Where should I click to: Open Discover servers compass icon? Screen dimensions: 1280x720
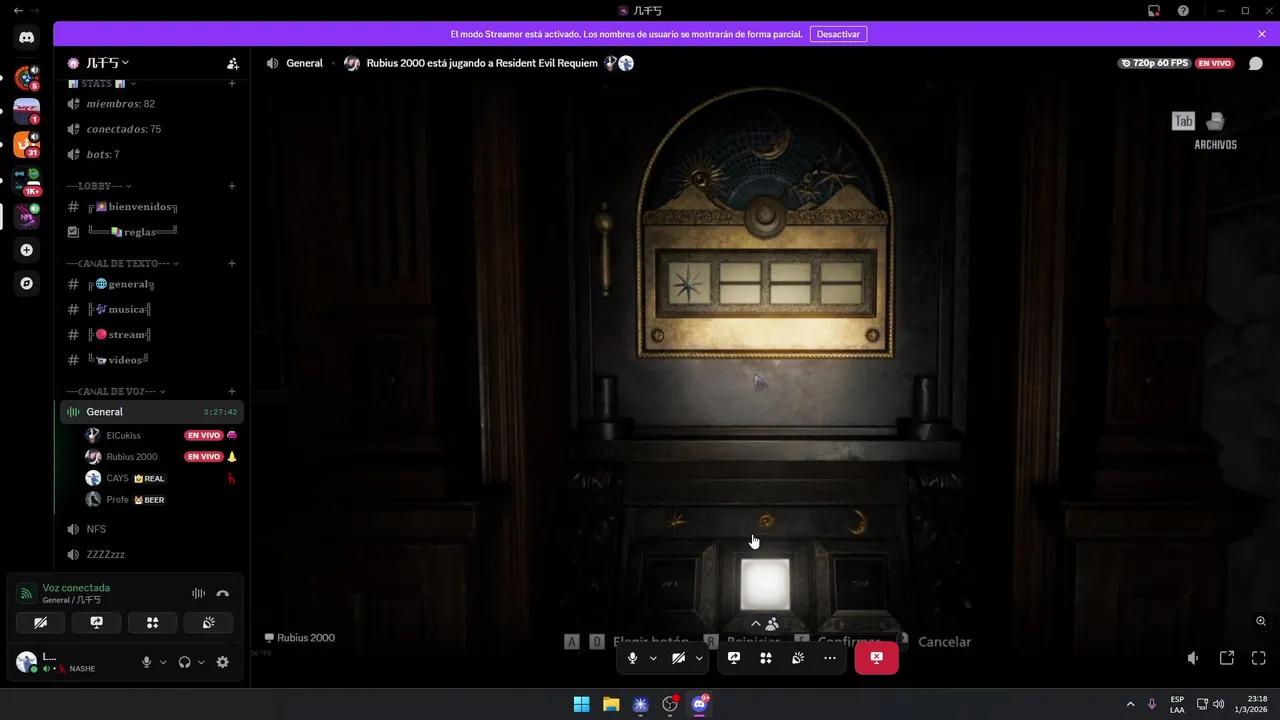(27, 283)
